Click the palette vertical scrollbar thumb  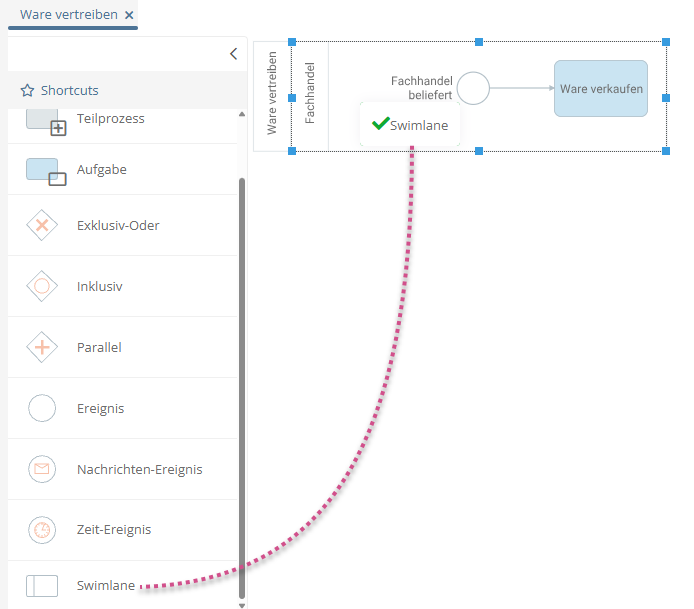[x=241, y=380]
